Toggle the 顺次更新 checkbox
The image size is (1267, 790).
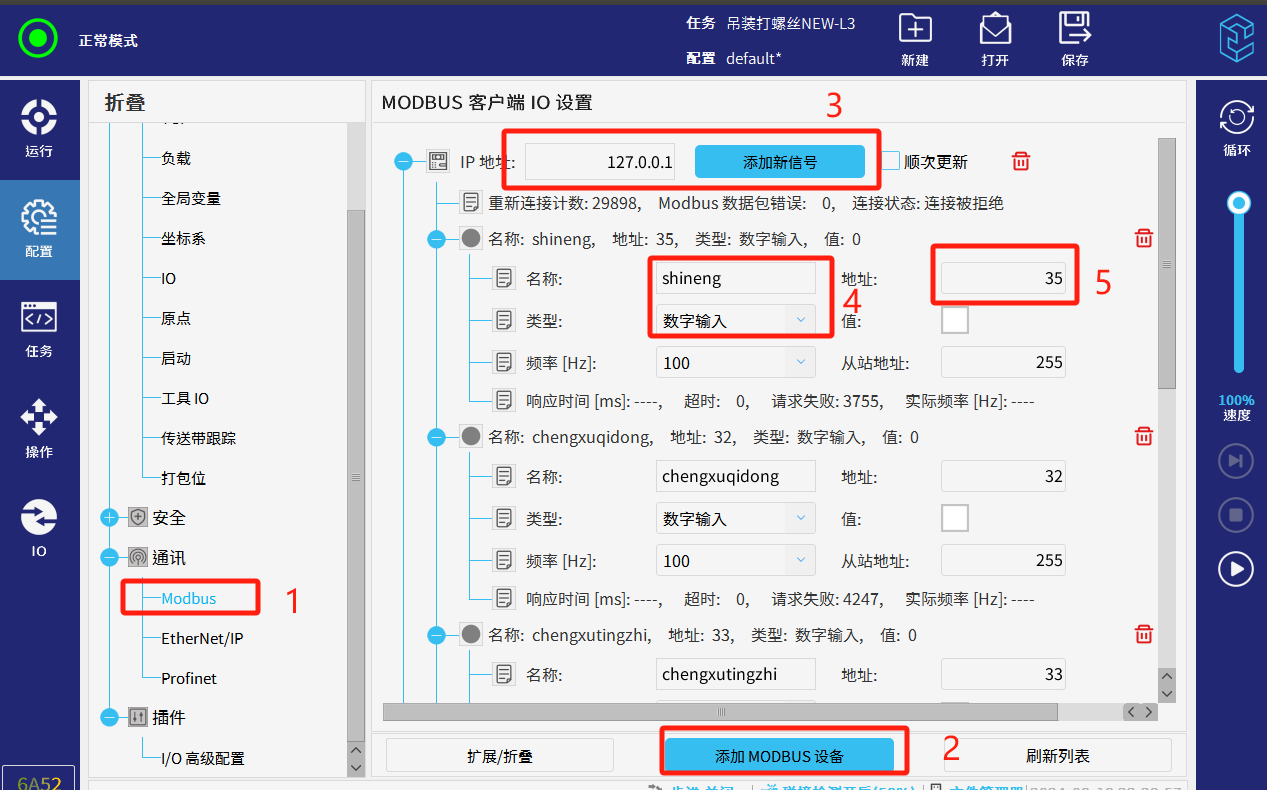[891, 161]
